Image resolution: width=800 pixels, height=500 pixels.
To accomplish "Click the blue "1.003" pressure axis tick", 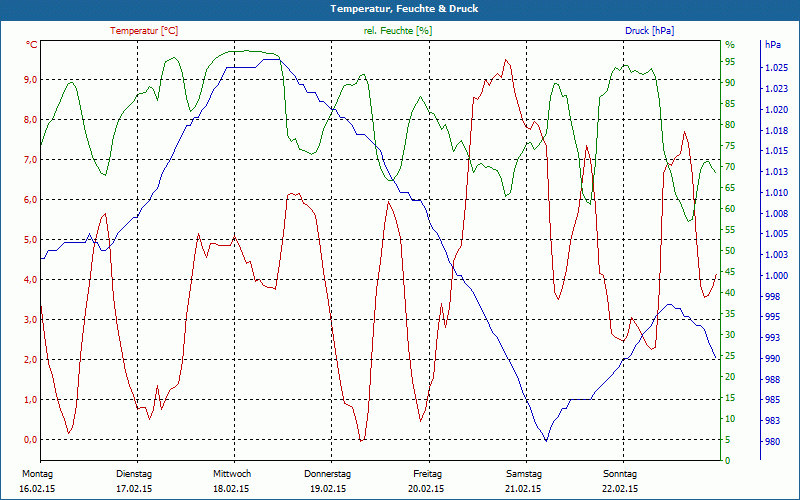I will [776, 255].
